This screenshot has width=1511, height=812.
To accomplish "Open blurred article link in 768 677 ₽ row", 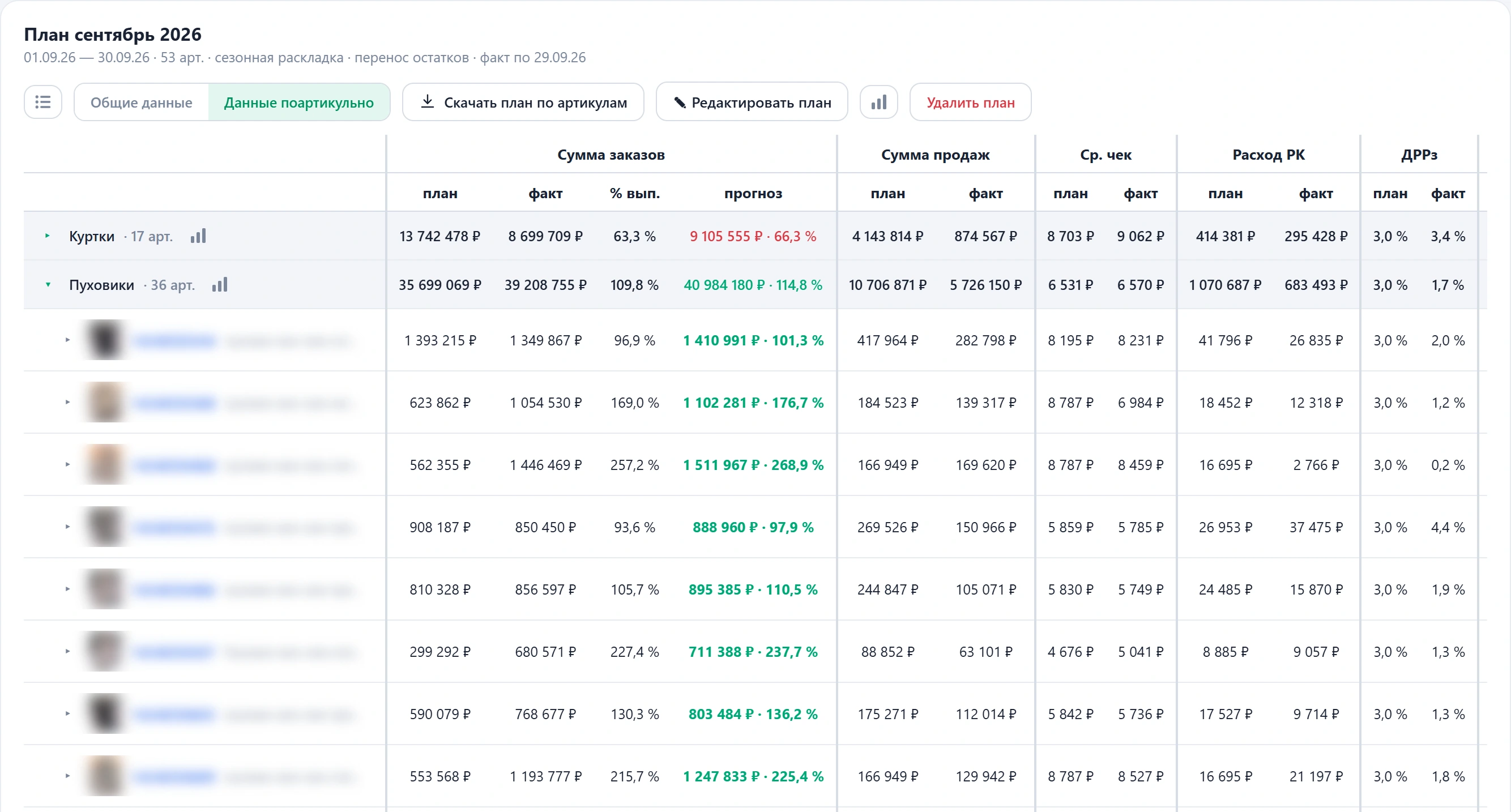I will point(174,714).
